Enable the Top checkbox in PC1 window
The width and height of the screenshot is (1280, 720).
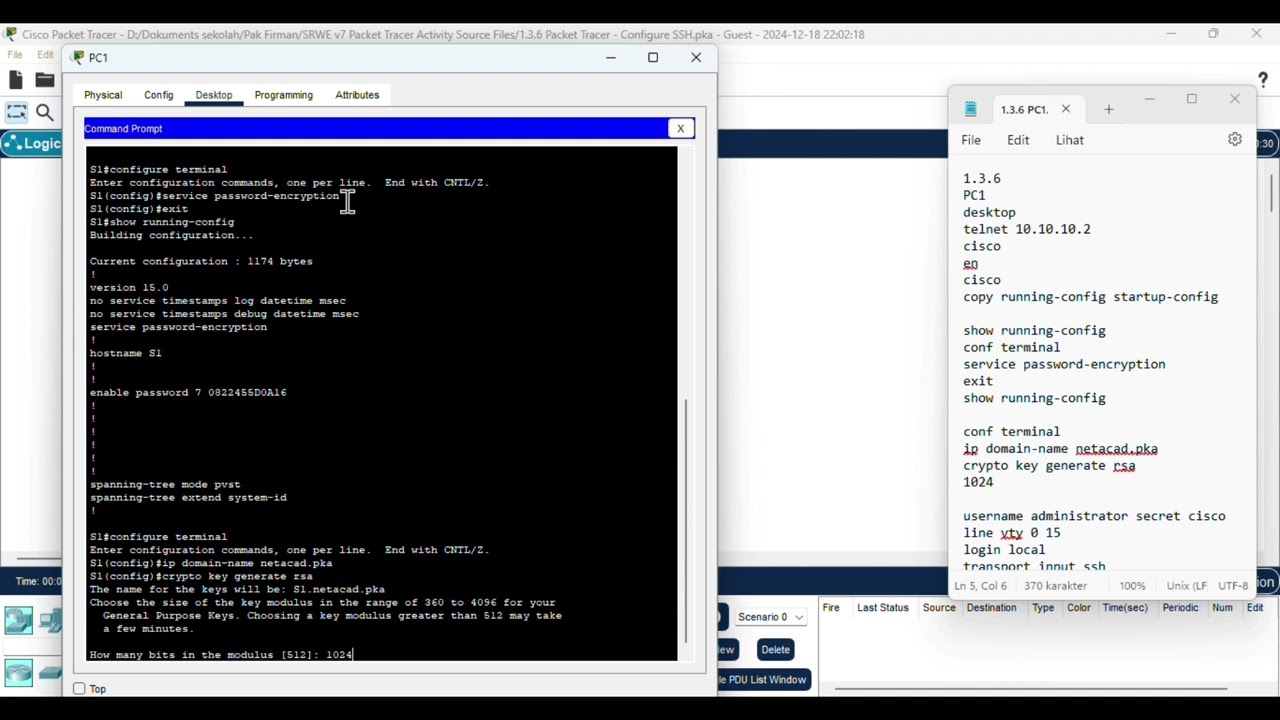pyautogui.click(x=79, y=689)
